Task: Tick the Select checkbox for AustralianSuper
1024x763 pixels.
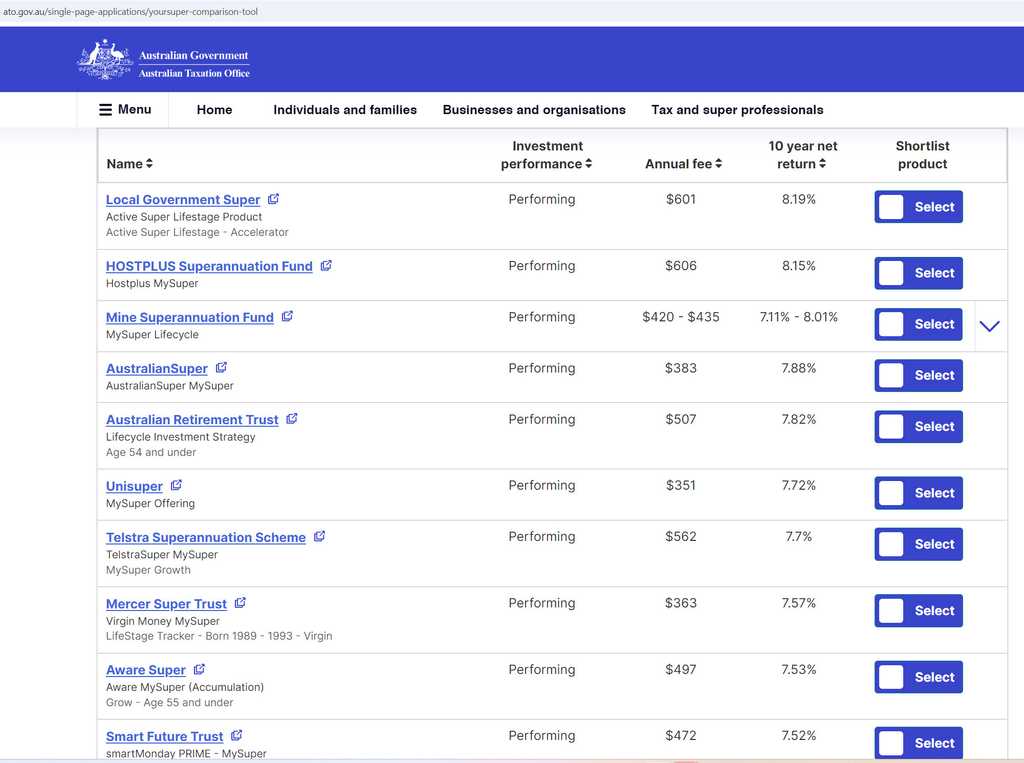Action: tap(891, 375)
